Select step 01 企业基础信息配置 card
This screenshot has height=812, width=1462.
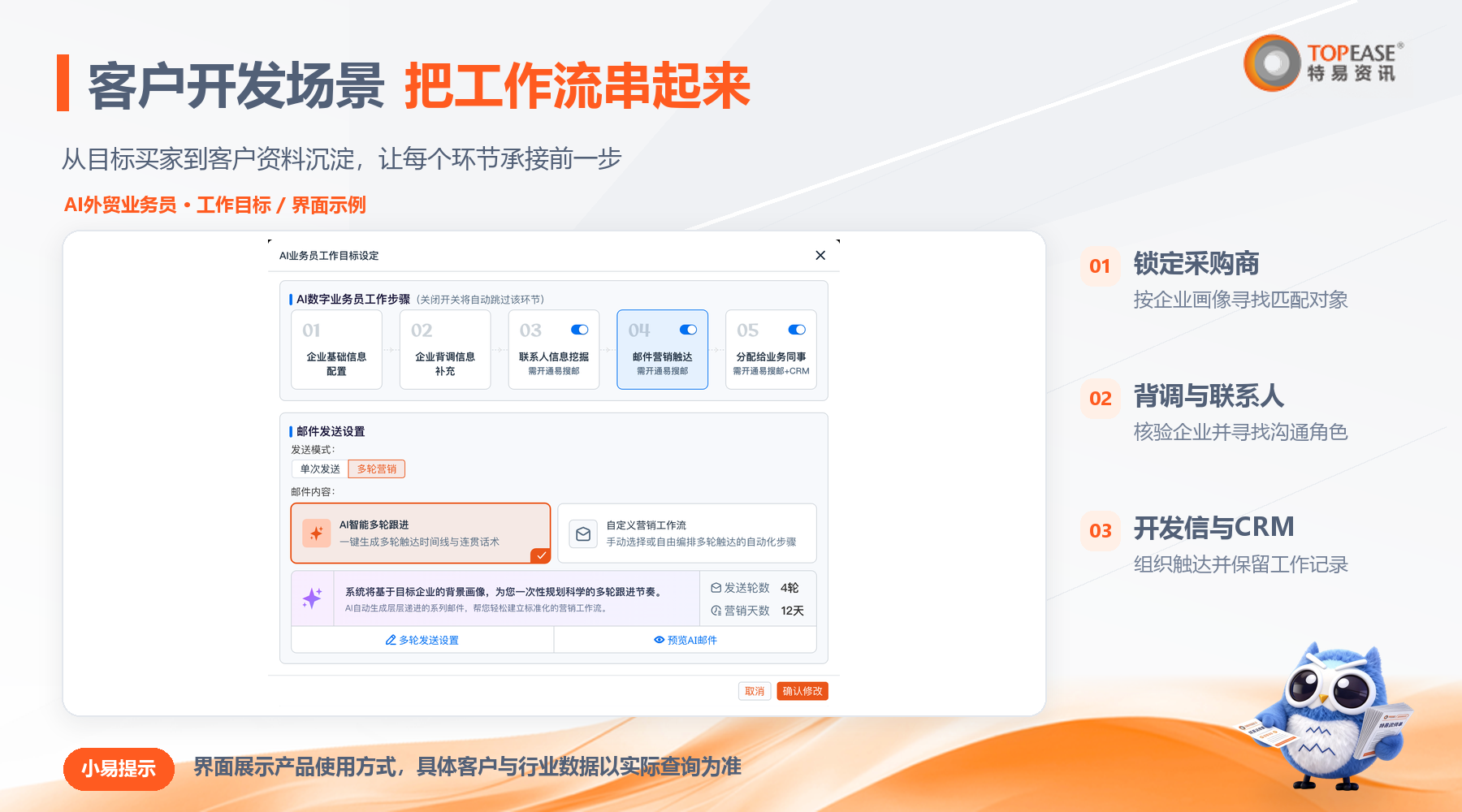tap(336, 349)
